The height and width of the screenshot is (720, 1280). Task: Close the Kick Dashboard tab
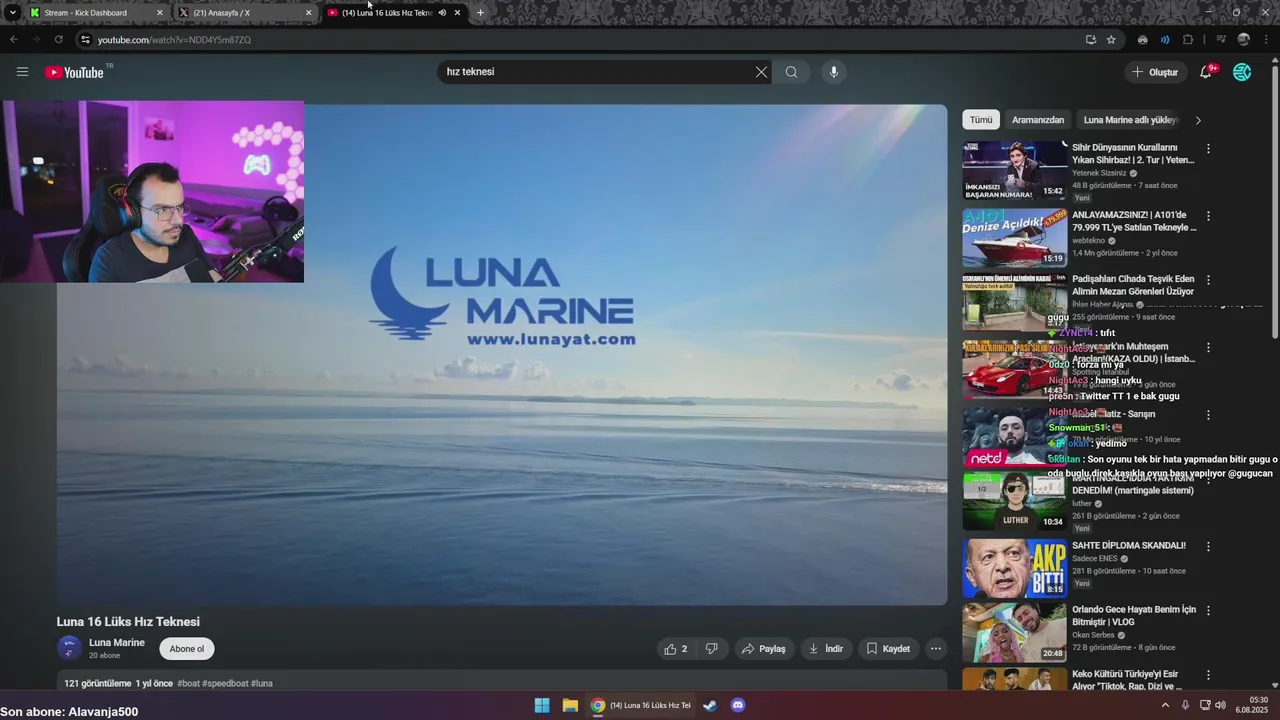(159, 13)
